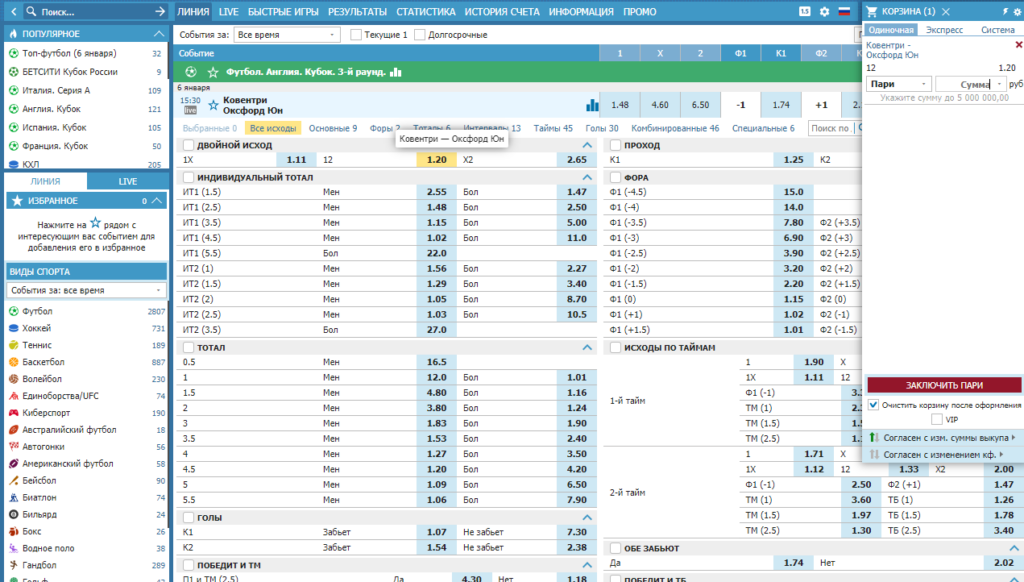Add Ковентри match to favorites star

click(213, 105)
